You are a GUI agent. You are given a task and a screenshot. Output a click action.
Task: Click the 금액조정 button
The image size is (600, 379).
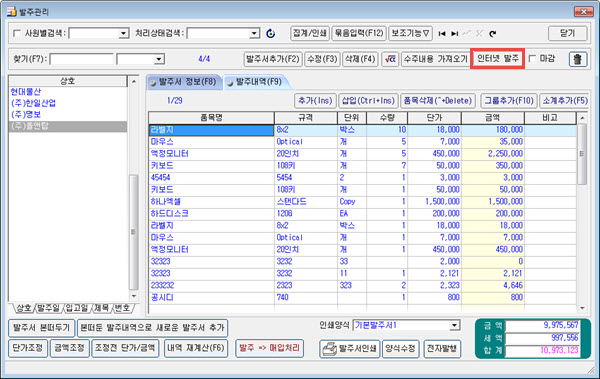69,348
